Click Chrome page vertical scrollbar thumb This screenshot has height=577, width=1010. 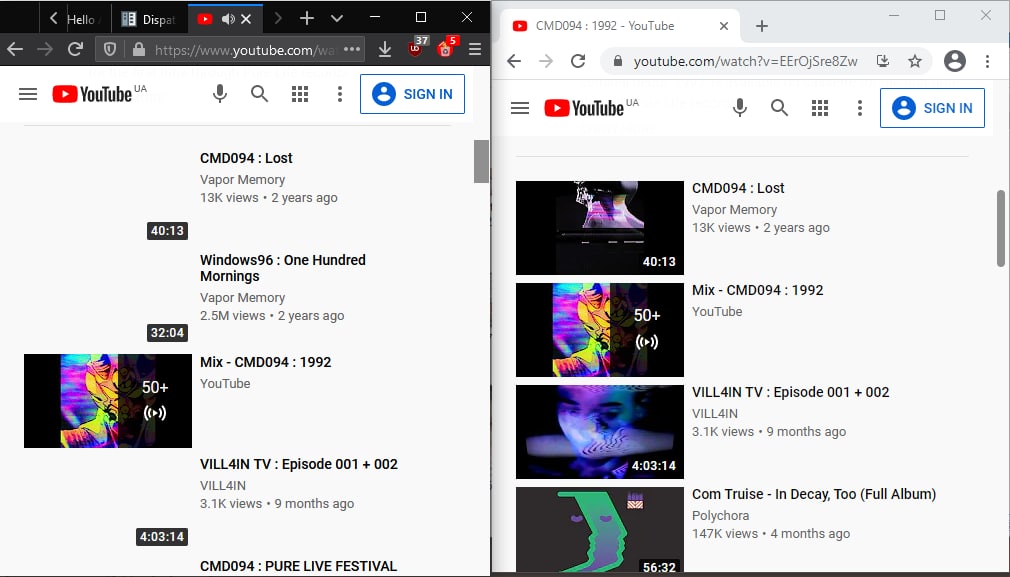point(1001,228)
